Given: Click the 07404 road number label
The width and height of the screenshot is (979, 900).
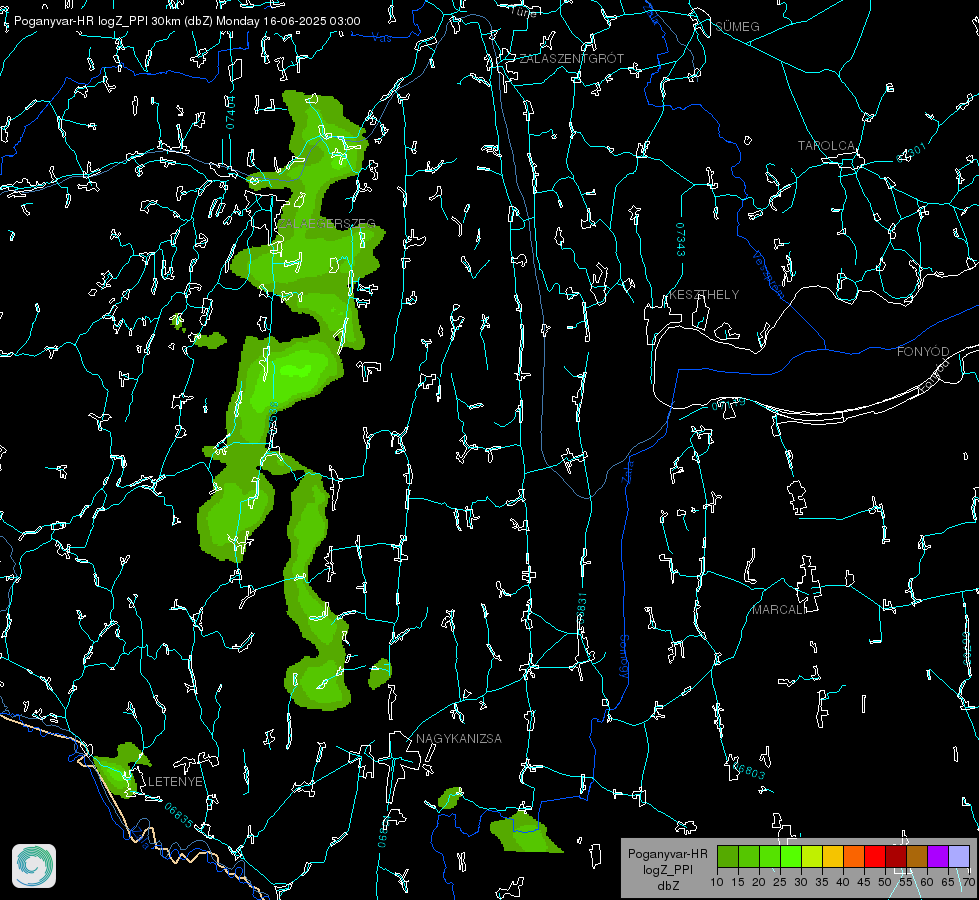Looking at the screenshot, I should [x=230, y=112].
